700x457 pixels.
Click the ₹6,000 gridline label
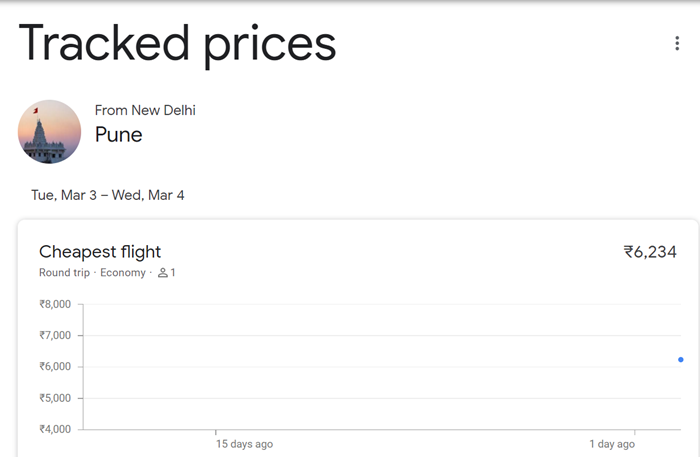pyautogui.click(x=55, y=367)
